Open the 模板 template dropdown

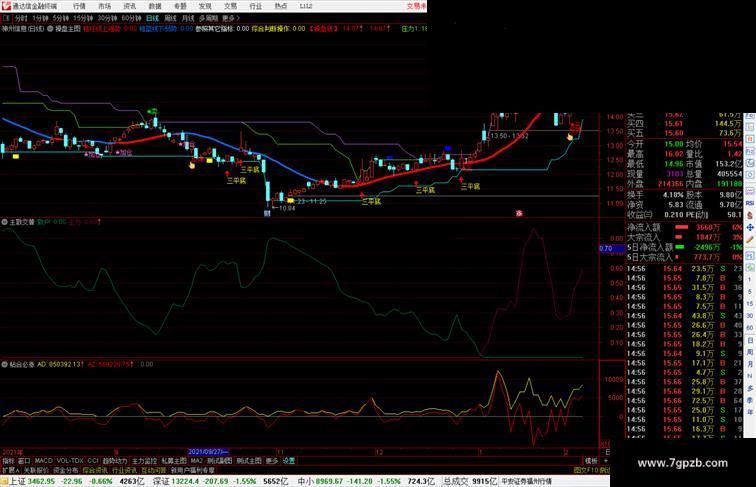point(591,461)
